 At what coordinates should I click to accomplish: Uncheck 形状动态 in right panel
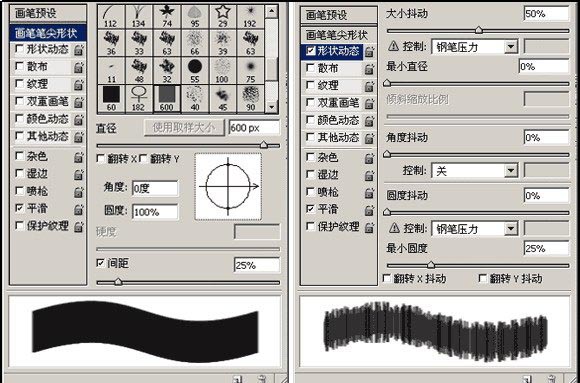coord(311,51)
